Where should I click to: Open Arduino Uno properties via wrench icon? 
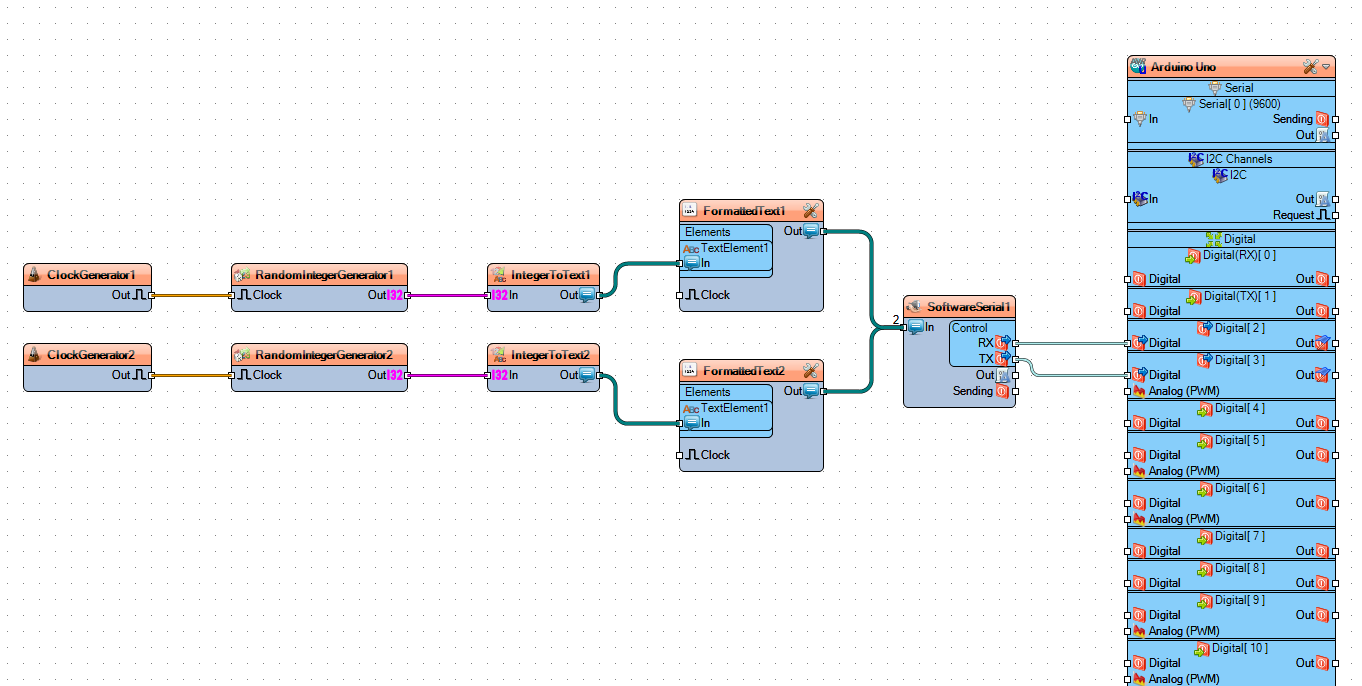(1310, 66)
